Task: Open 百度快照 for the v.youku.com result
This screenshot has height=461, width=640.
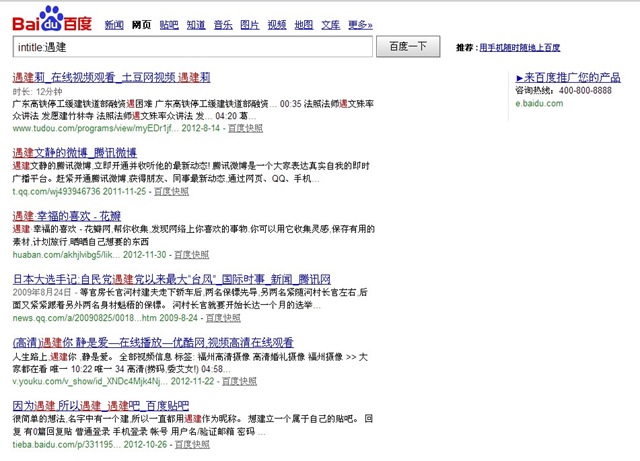Action: tap(239, 381)
